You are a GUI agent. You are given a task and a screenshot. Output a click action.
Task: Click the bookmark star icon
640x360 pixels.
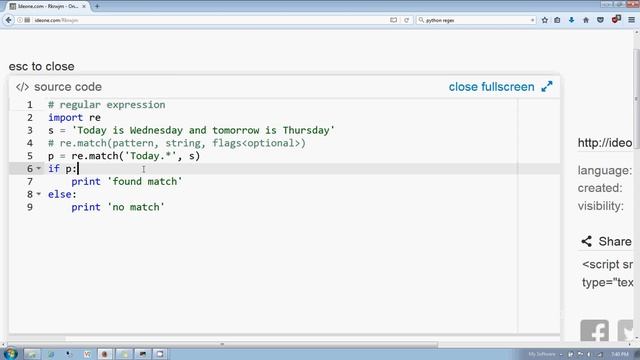pyautogui.click(x=544, y=20)
